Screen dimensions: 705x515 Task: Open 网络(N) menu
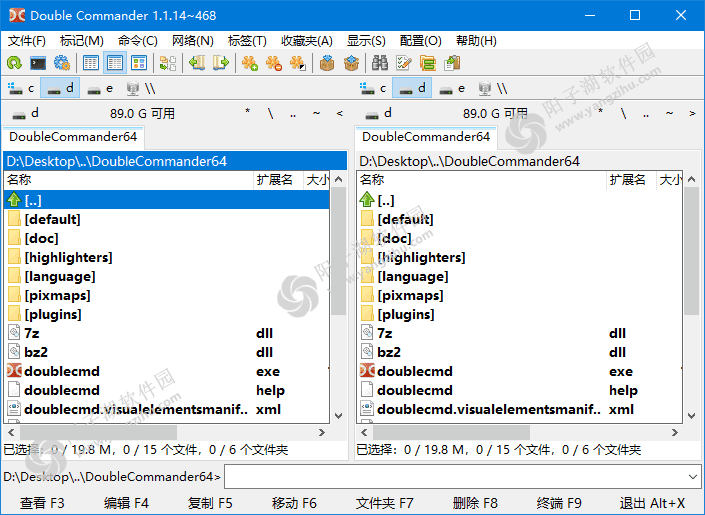[x=192, y=41]
